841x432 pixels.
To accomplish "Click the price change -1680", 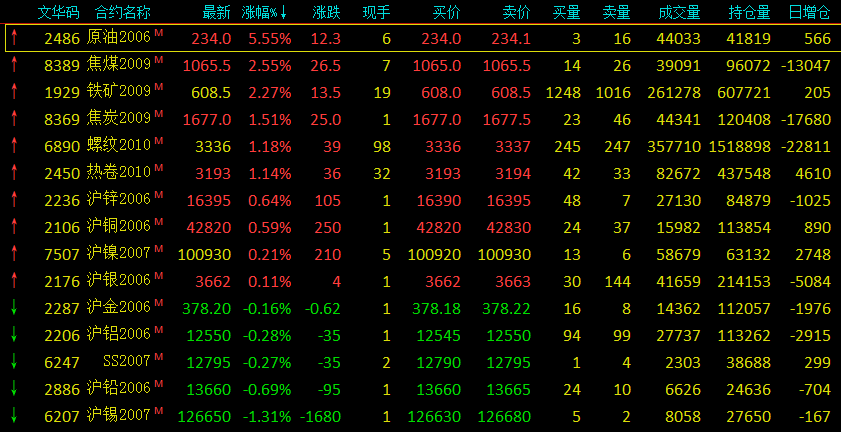I will click(320, 416).
